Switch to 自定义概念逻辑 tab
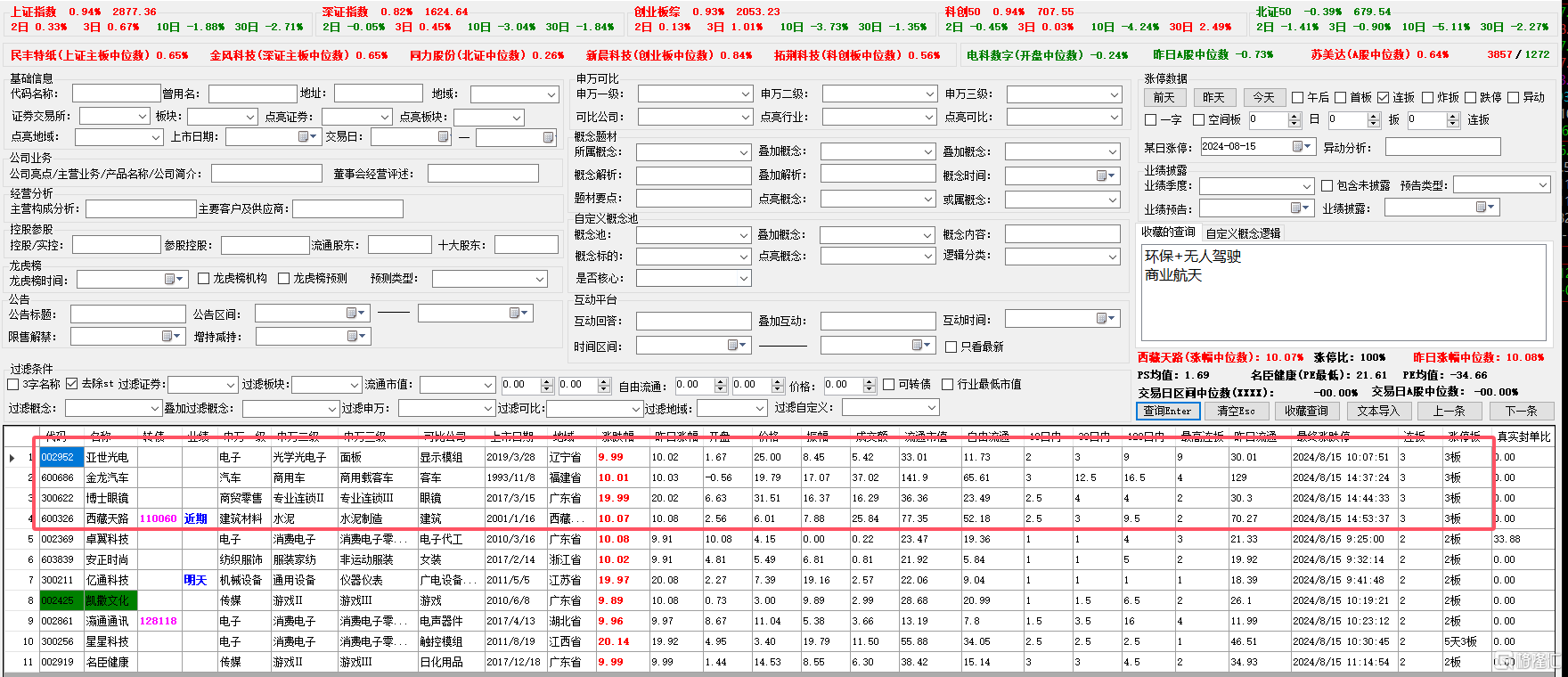The width and height of the screenshot is (1568, 677). click(x=1243, y=232)
